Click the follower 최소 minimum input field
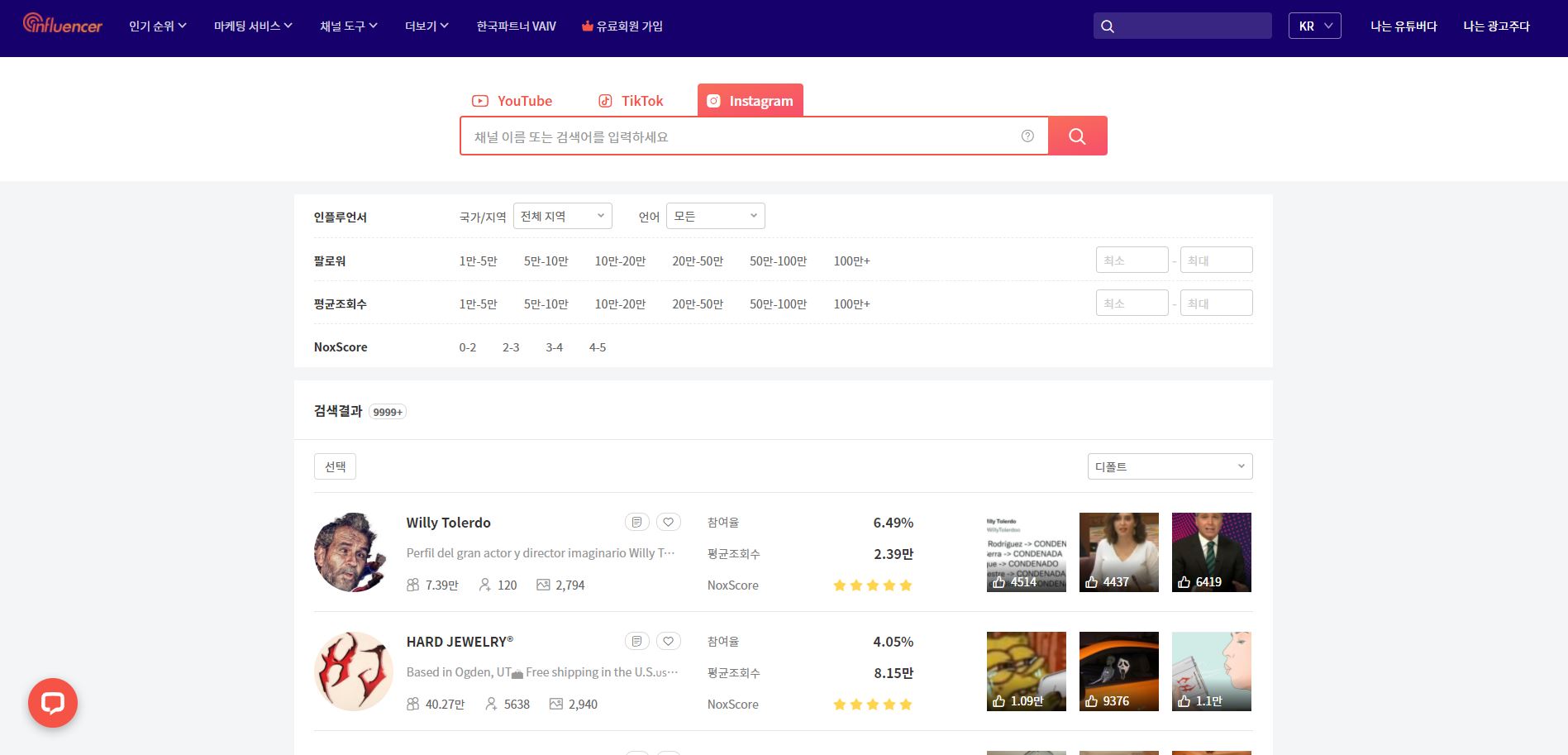The width and height of the screenshot is (1568, 755). coord(1132,260)
